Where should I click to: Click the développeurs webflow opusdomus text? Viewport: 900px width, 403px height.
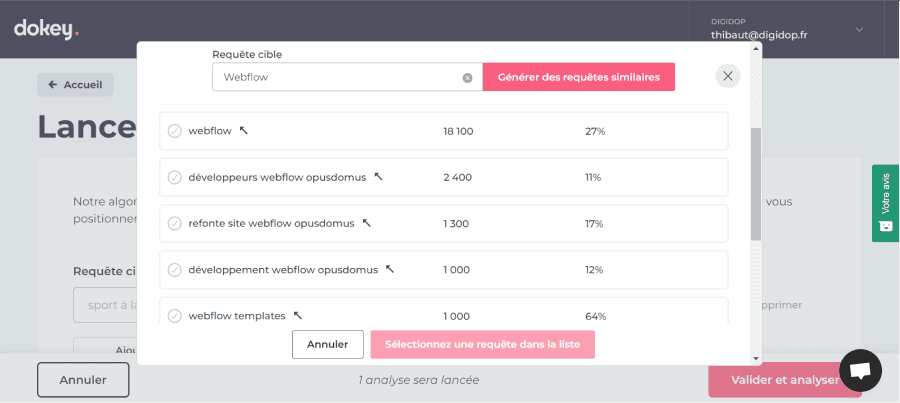(277, 178)
